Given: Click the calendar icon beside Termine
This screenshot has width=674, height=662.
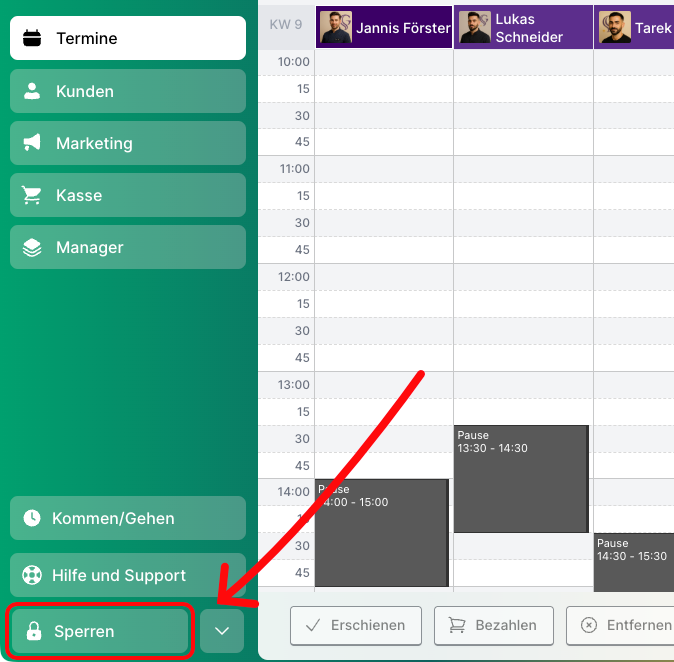Looking at the screenshot, I should coord(32,39).
